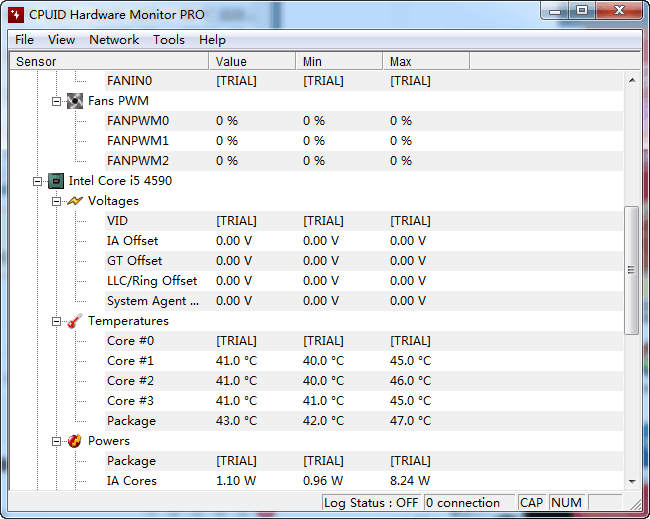Click the Intel Core i5 4590 chip icon
This screenshot has height=519, width=650.
point(56,181)
